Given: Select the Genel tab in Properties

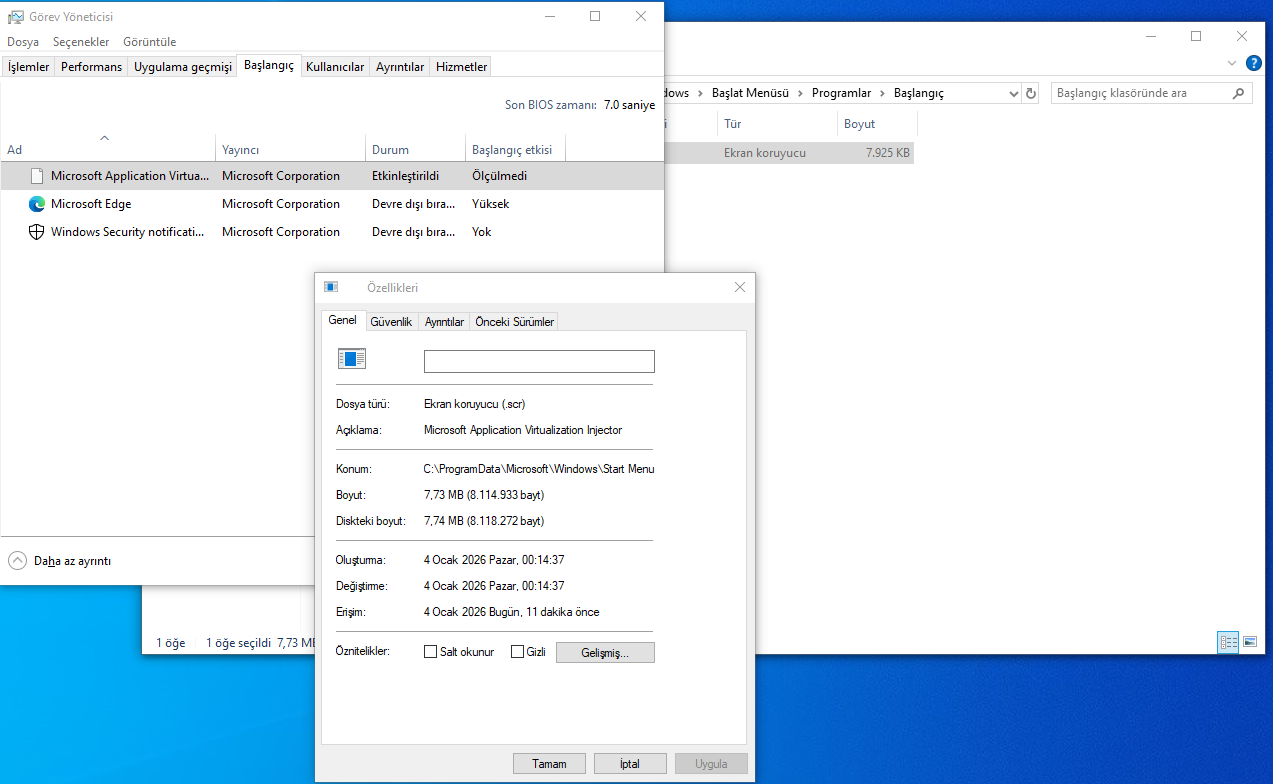Looking at the screenshot, I should pos(343,320).
